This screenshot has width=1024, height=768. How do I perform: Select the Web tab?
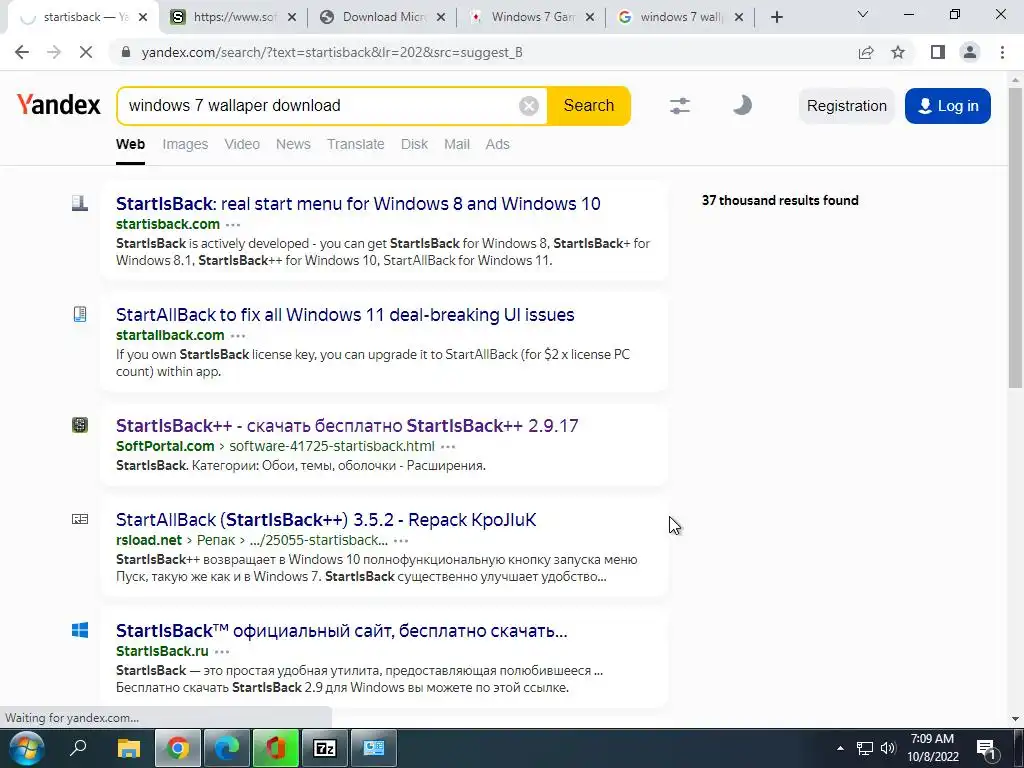coord(130,144)
